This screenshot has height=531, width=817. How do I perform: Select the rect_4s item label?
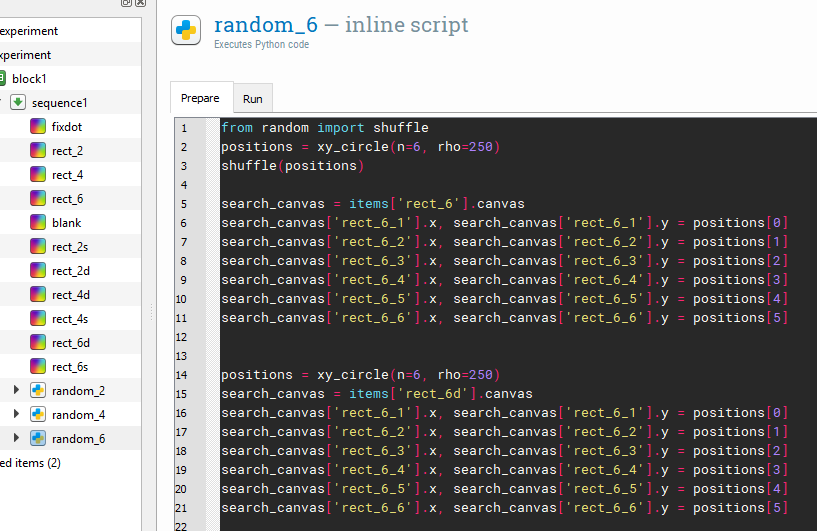pos(70,319)
